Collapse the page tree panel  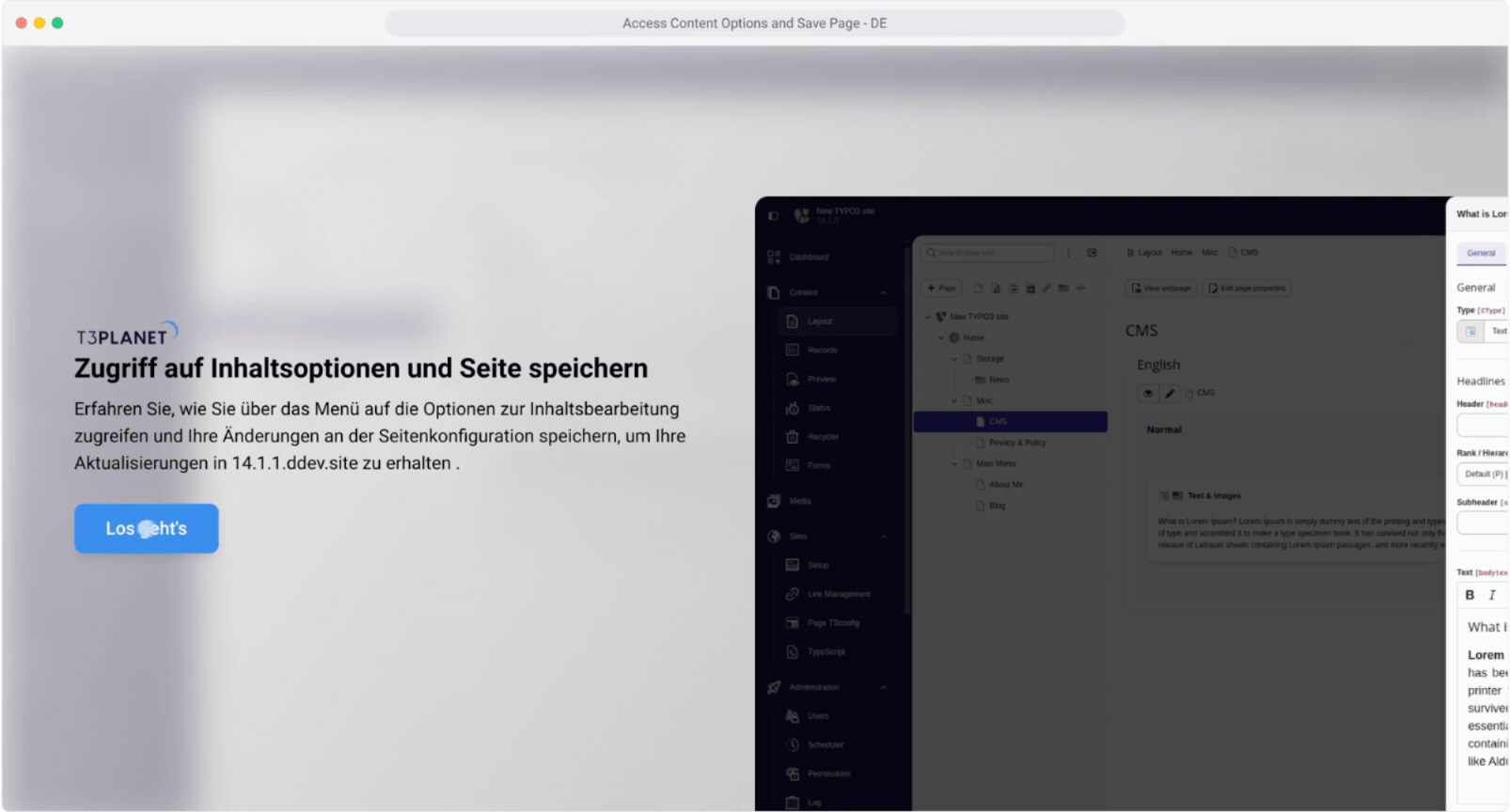(x=1092, y=253)
